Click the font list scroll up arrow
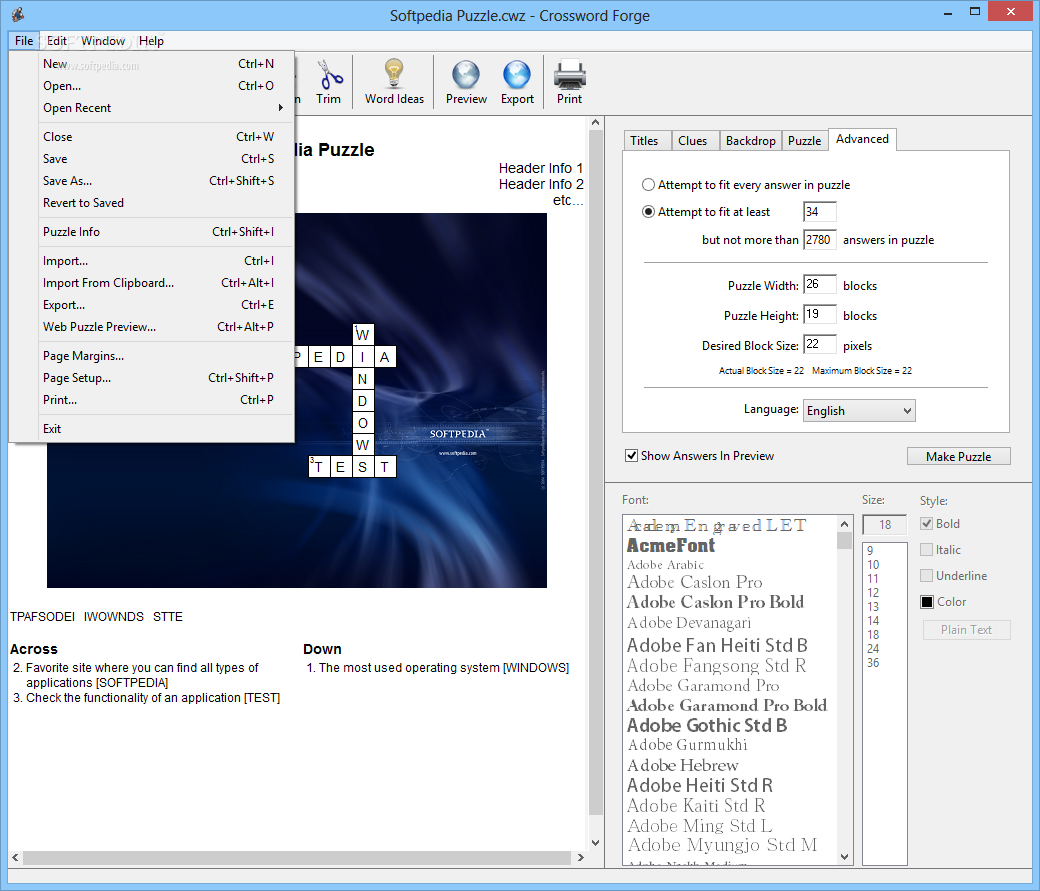 (x=844, y=523)
